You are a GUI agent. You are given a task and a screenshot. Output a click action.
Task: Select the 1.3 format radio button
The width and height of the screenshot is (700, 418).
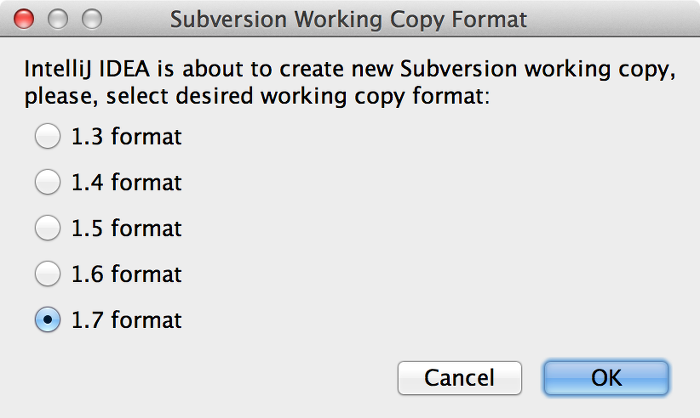coord(48,136)
